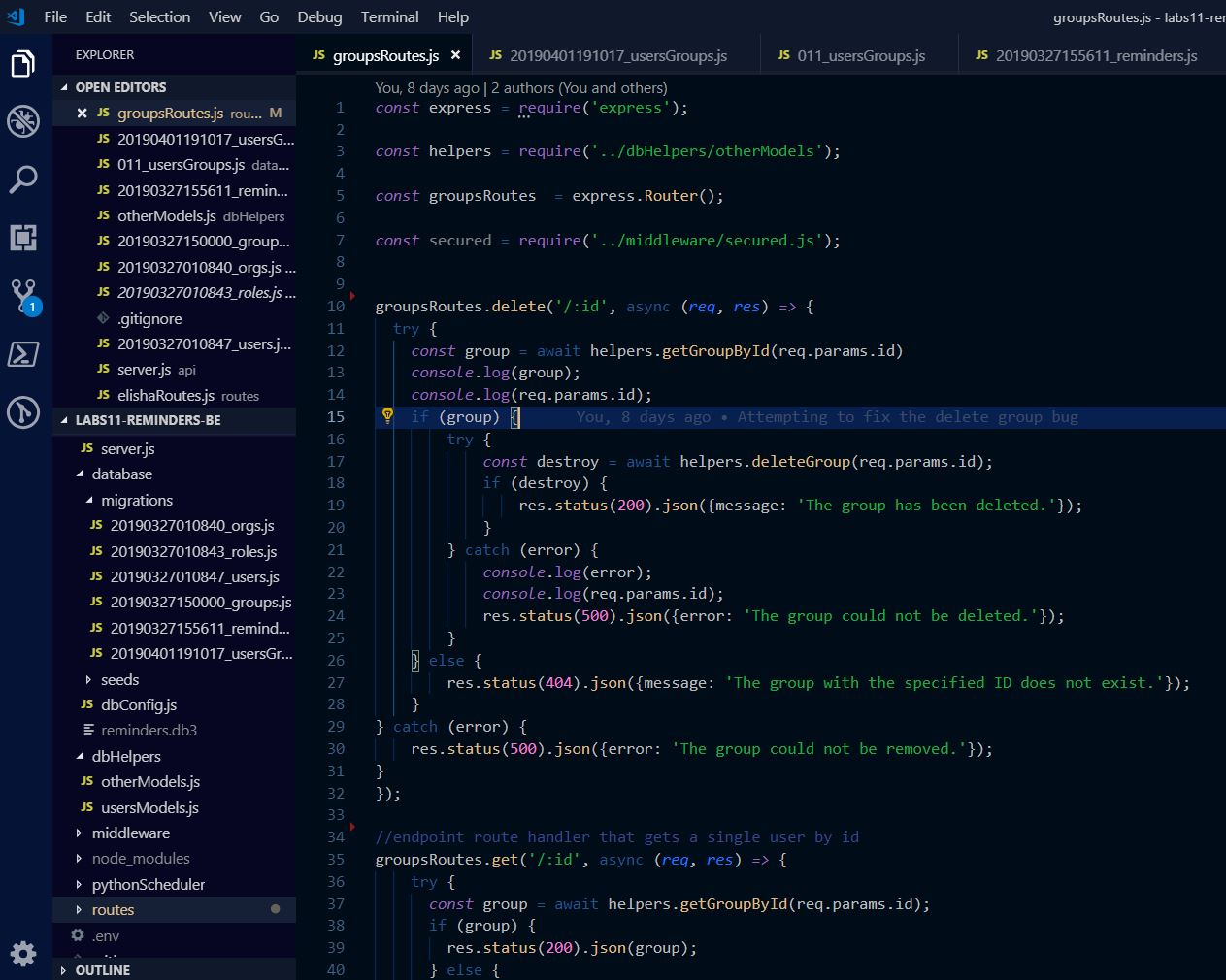Click the lightbulb quick-fix on line 15
Viewport: 1226px width, 980px height.
388,416
